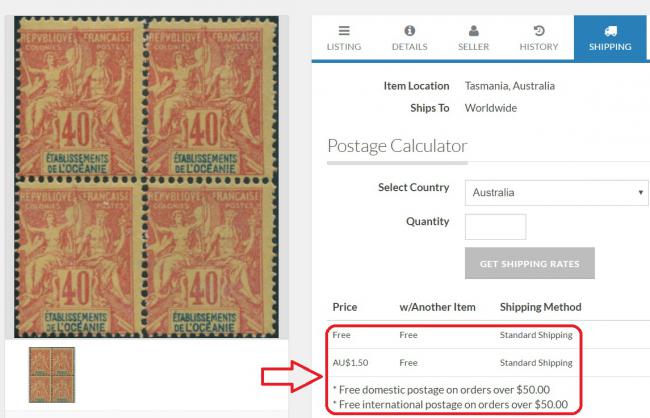Click the Details info icon

click(410, 31)
